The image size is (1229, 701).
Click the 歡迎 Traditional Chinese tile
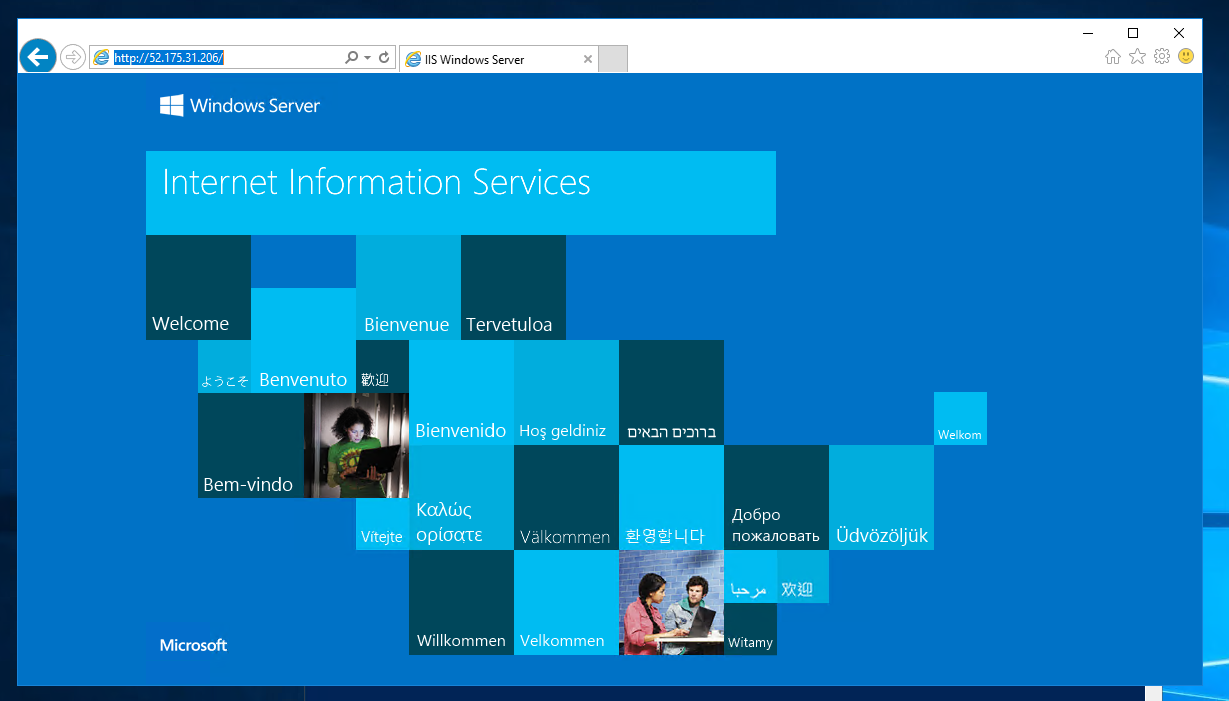[x=382, y=366]
